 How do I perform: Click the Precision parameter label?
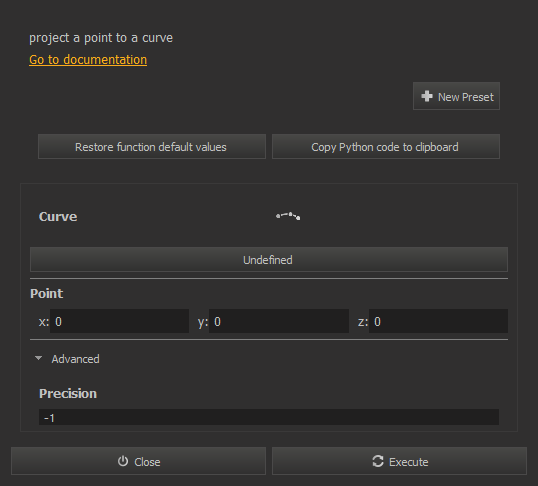tap(68, 393)
